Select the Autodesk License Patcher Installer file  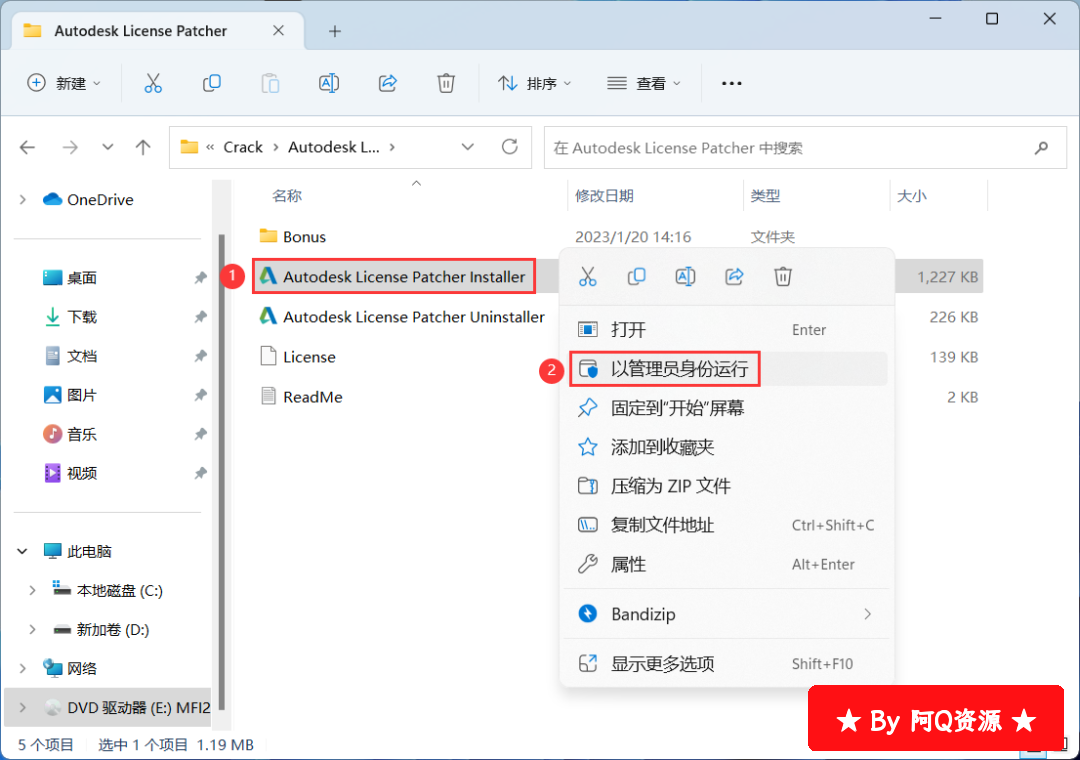click(x=393, y=276)
